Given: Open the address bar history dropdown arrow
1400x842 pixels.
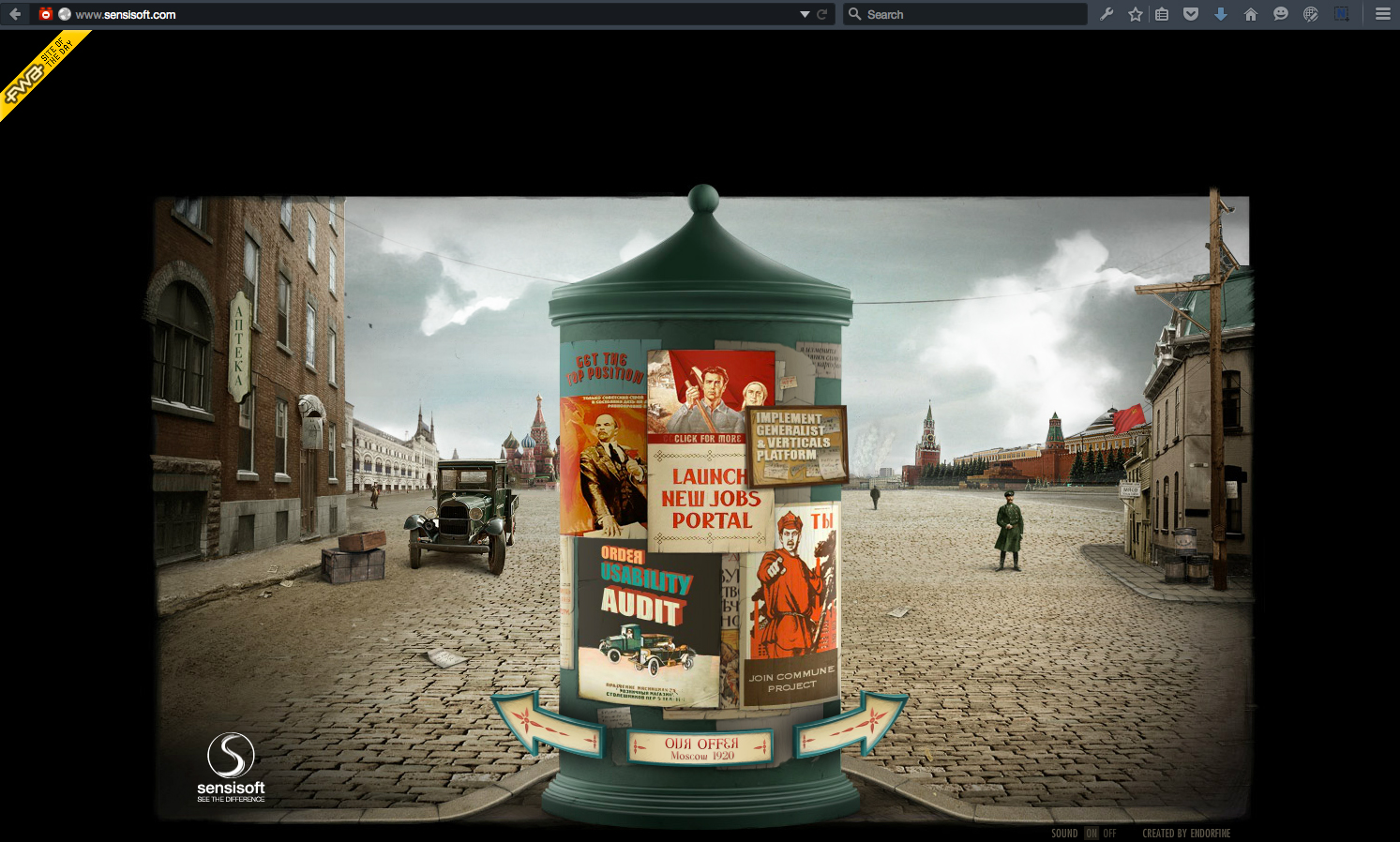Looking at the screenshot, I should coord(805,14).
